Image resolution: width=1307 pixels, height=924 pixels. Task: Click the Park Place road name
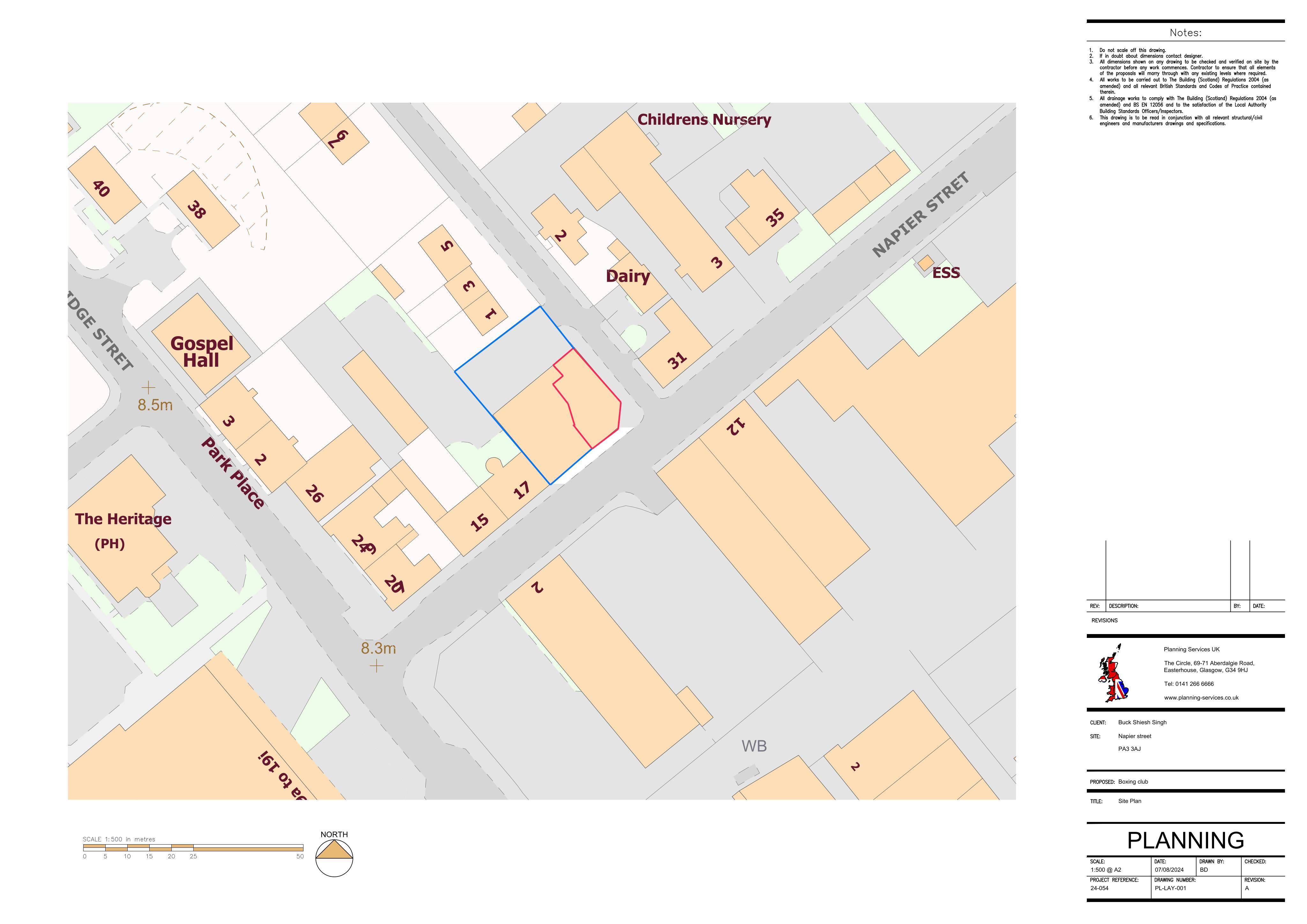click(233, 473)
